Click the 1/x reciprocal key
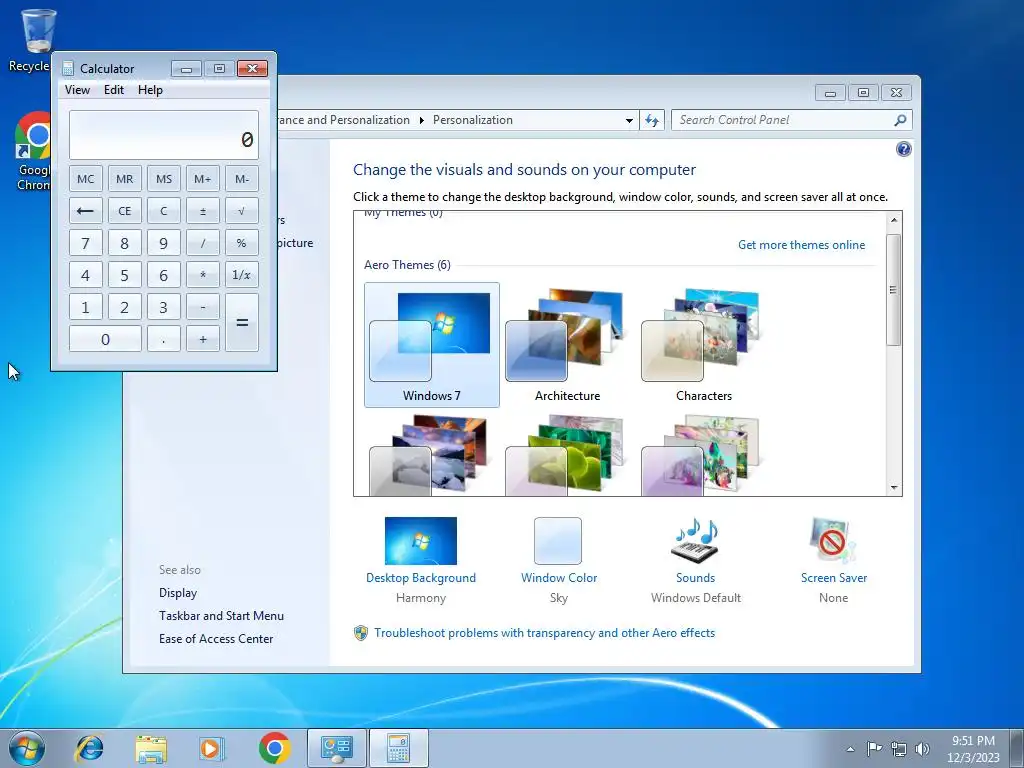 click(242, 275)
